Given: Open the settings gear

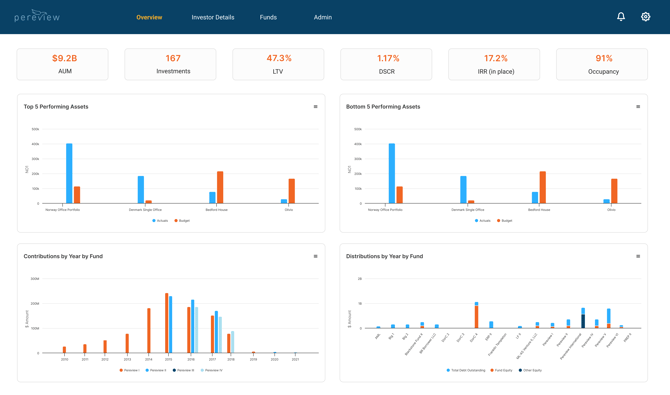Looking at the screenshot, I should 645,17.
